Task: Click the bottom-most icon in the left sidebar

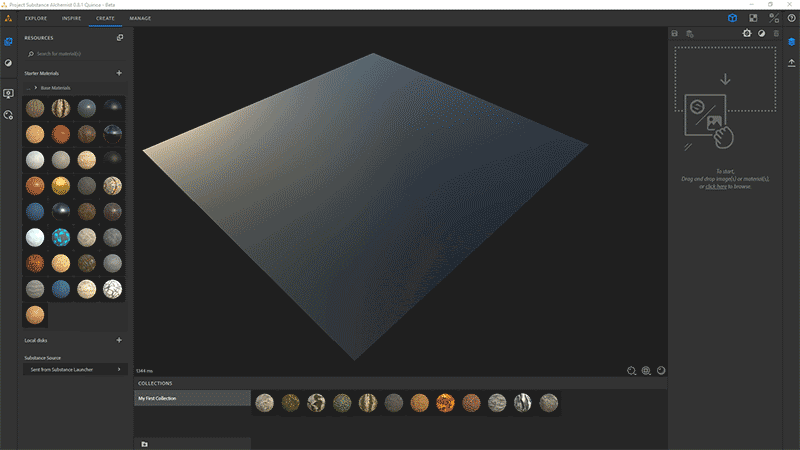Action: 8,115
